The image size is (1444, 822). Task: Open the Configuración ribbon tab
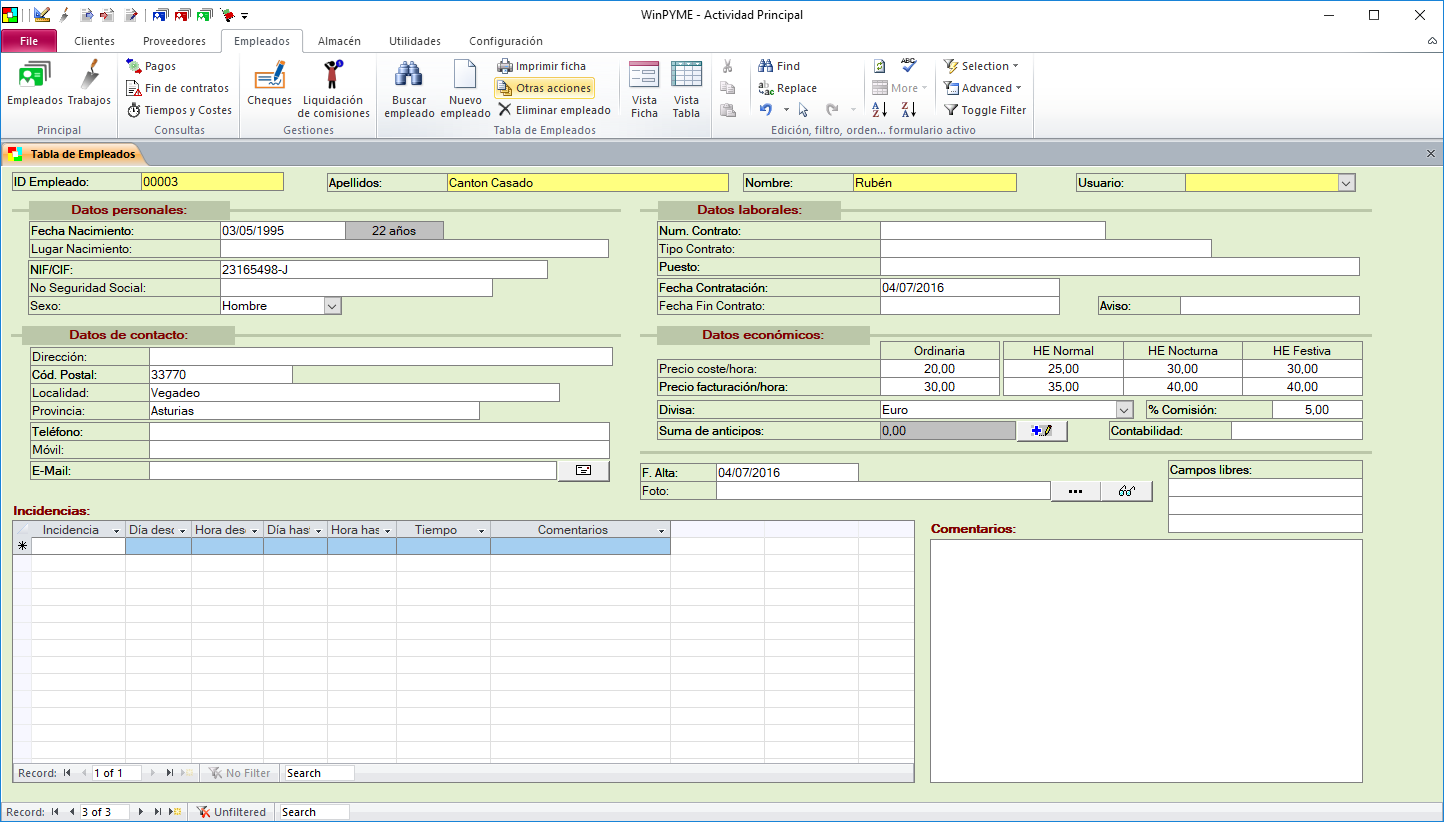click(x=505, y=41)
